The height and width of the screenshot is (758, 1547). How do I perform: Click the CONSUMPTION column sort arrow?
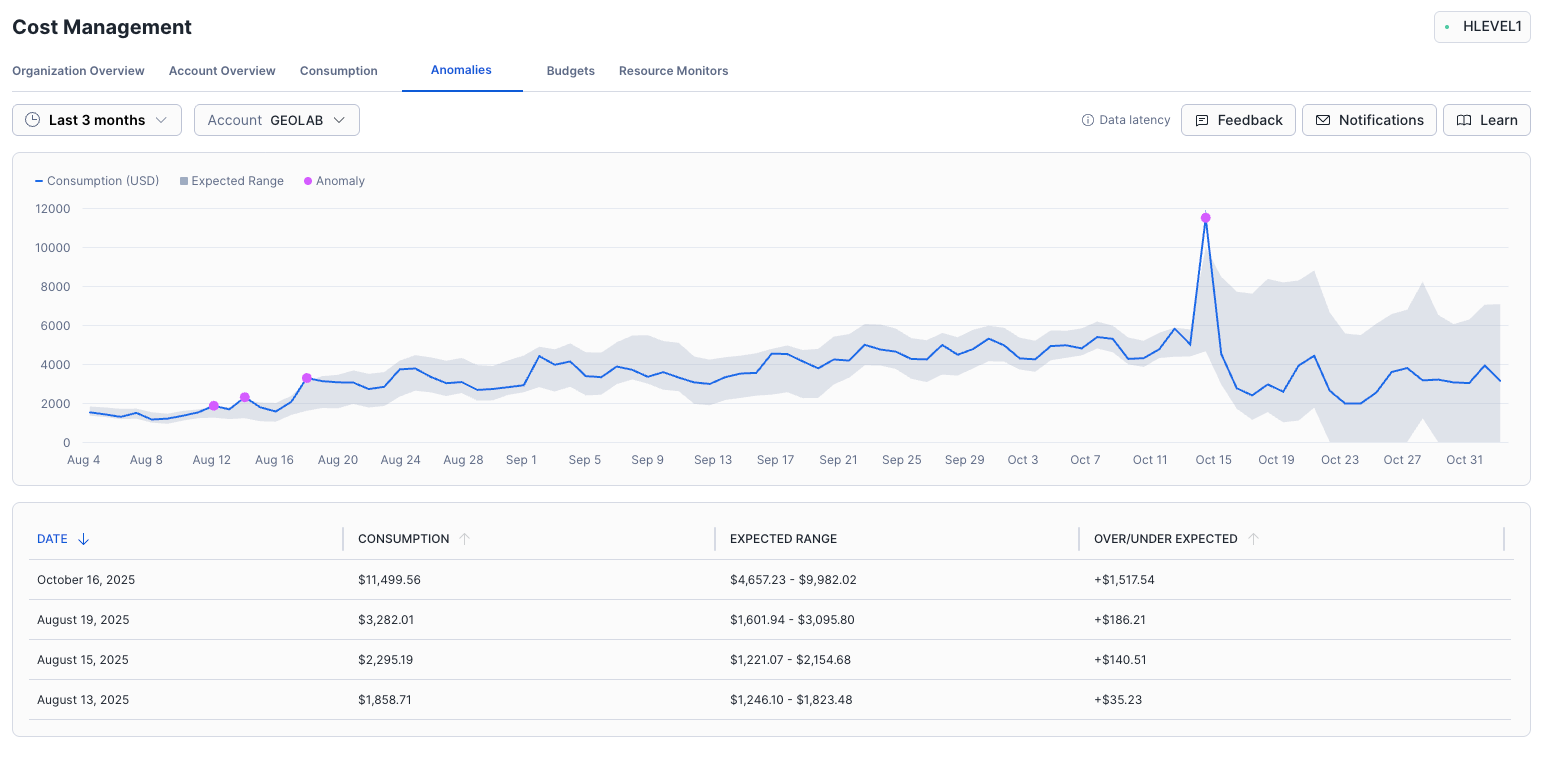(x=465, y=538)
